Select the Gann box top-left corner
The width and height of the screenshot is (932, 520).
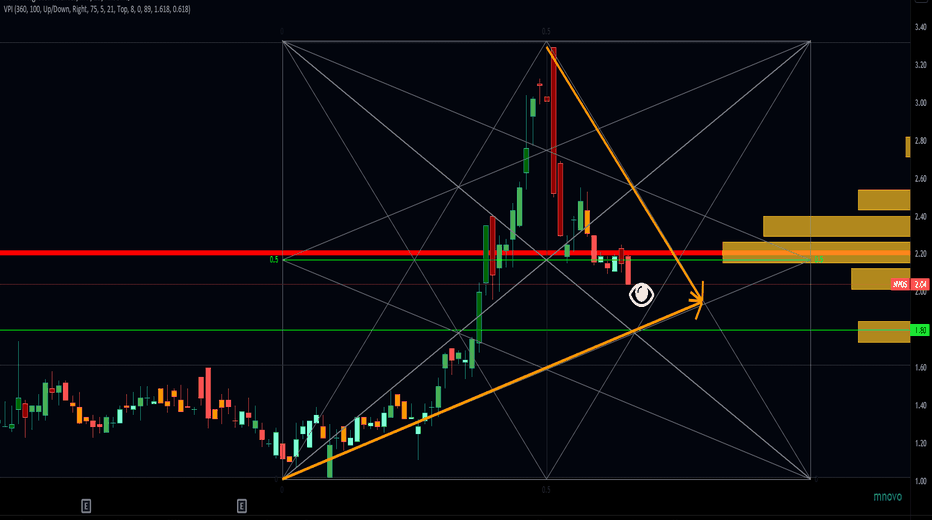tap(283, 42)
